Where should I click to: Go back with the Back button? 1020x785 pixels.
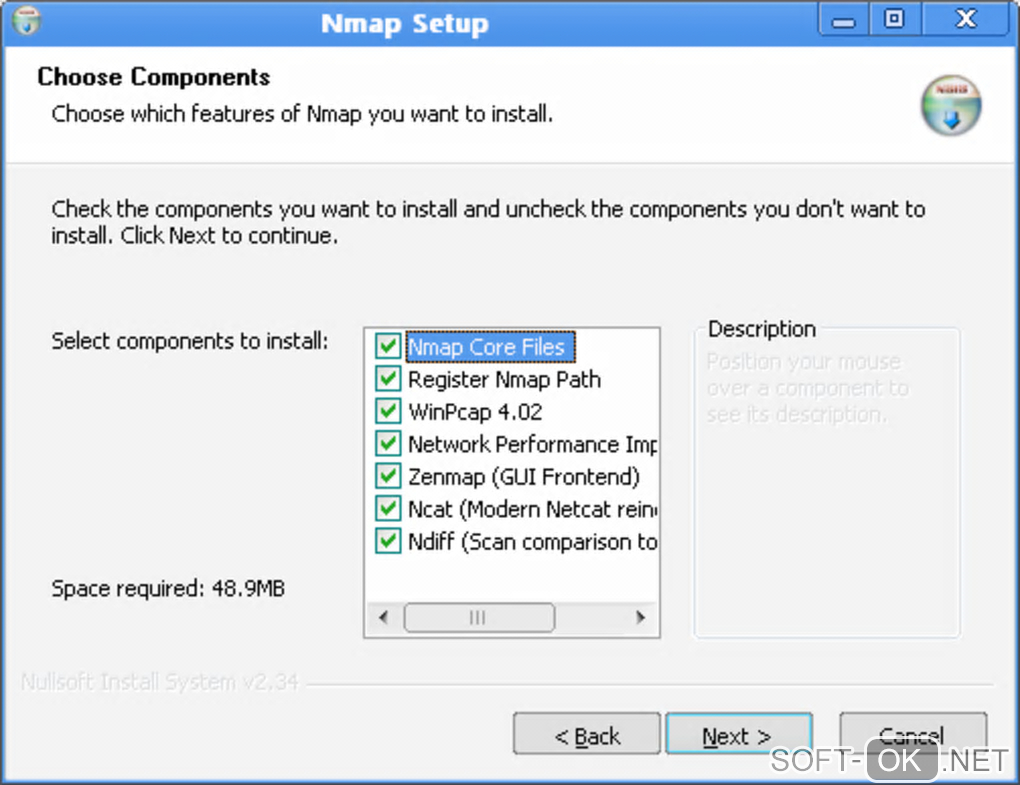pyautogui.click(x=587, y=737)
